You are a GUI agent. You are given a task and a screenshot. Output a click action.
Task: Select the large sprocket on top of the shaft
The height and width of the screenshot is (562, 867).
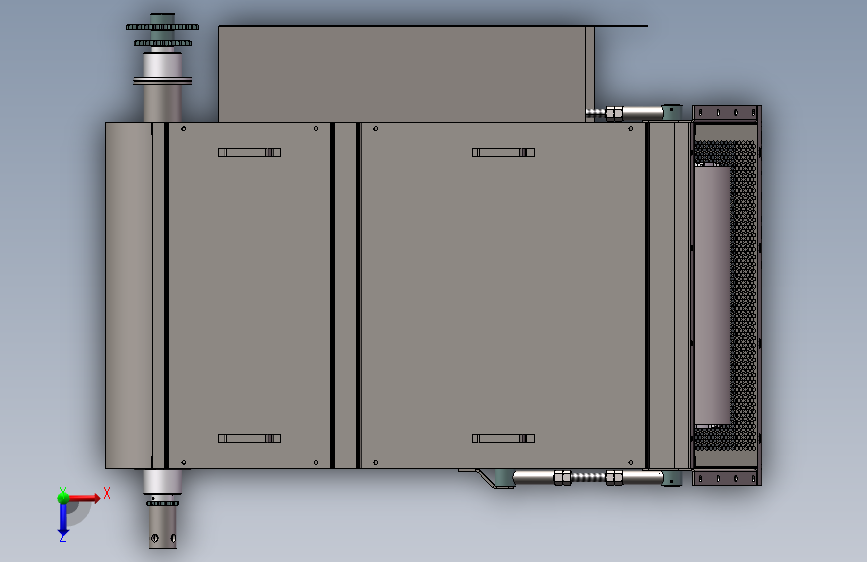point(162,27)
